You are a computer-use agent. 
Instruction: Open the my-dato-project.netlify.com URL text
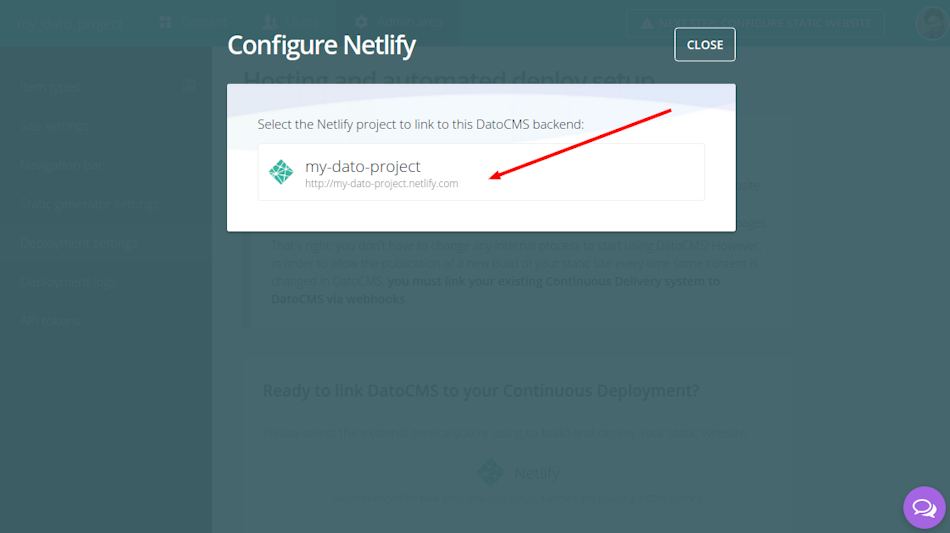pyautogui.click(x=382, y=184)
